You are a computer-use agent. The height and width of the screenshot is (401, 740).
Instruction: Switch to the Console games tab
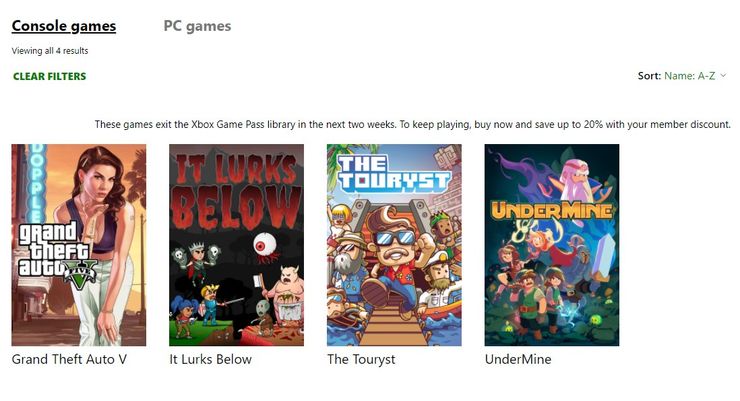[64, 26]
